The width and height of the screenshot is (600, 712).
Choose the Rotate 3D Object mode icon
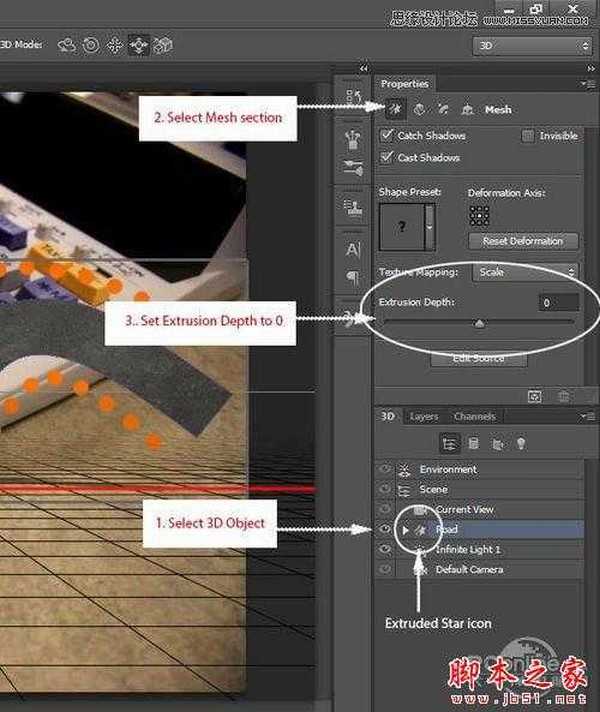[x=68, y=45]
